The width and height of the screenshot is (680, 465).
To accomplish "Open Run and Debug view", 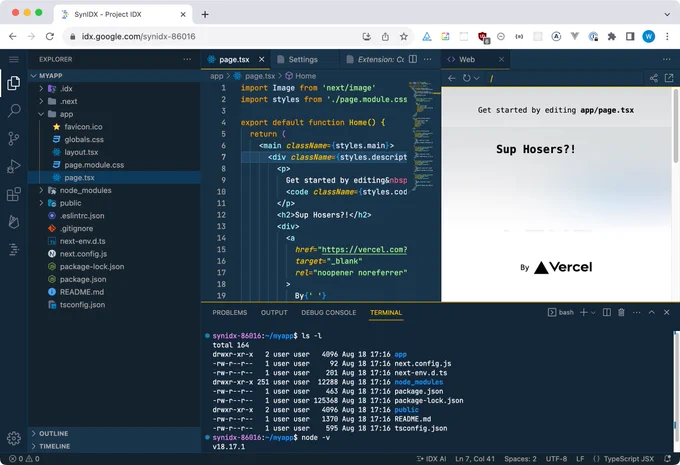I will click(x=13, y=166).
